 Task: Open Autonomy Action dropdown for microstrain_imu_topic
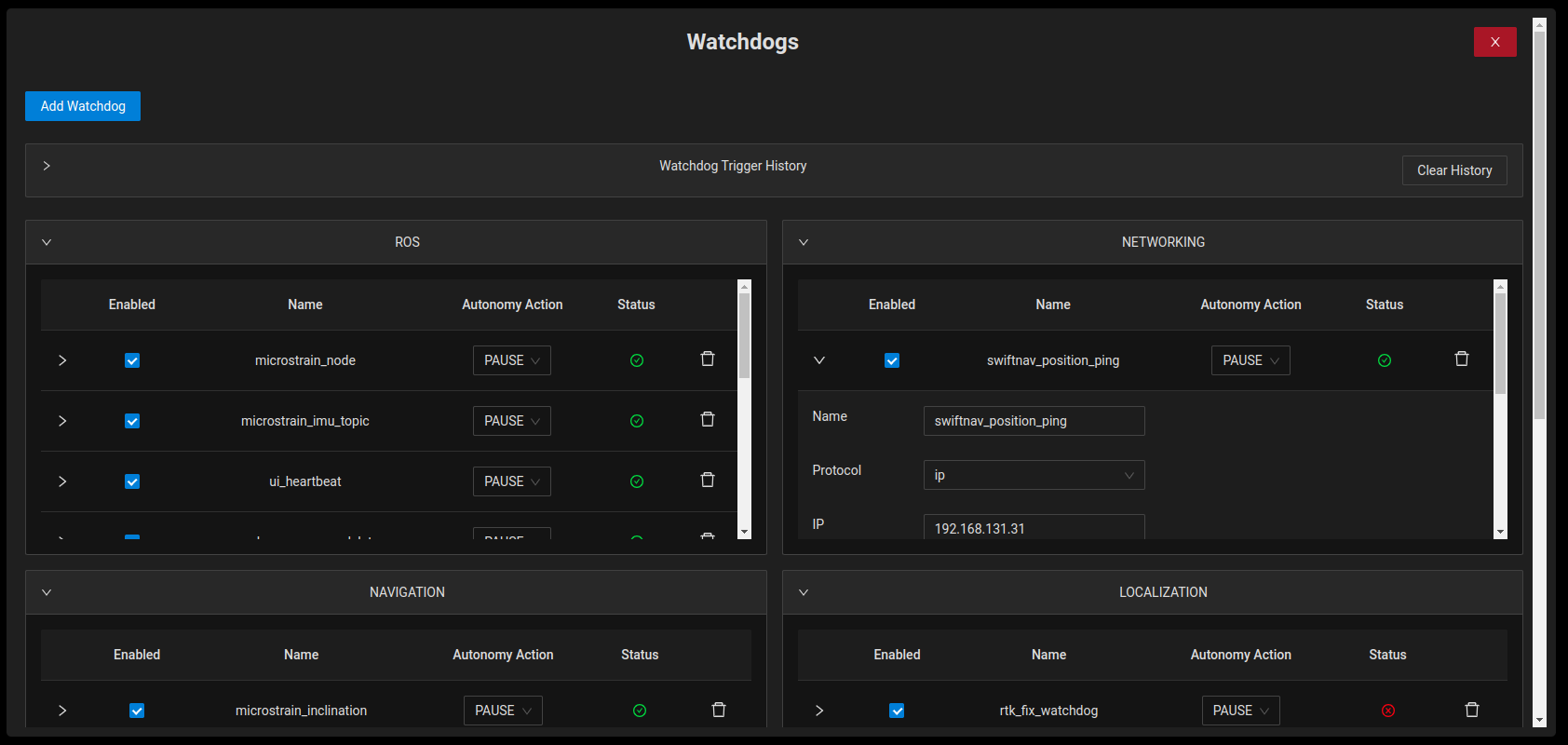(x=511, y=421)
